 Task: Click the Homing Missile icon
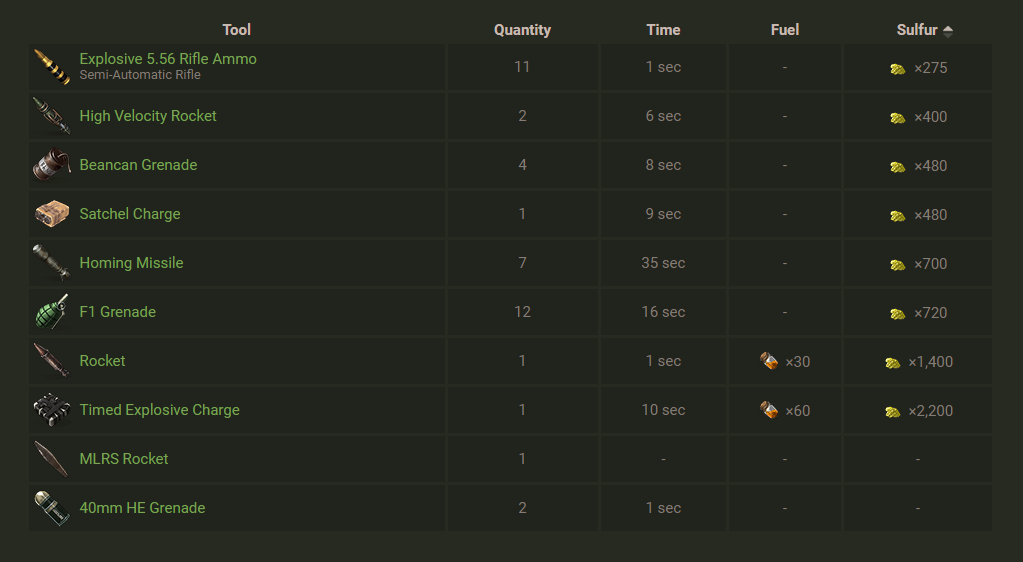50,263
